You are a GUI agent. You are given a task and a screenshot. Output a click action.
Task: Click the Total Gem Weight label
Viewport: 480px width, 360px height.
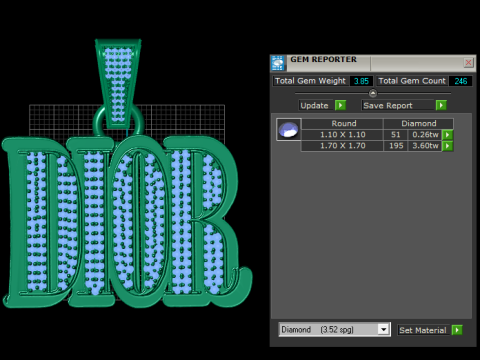click(311, 81)
